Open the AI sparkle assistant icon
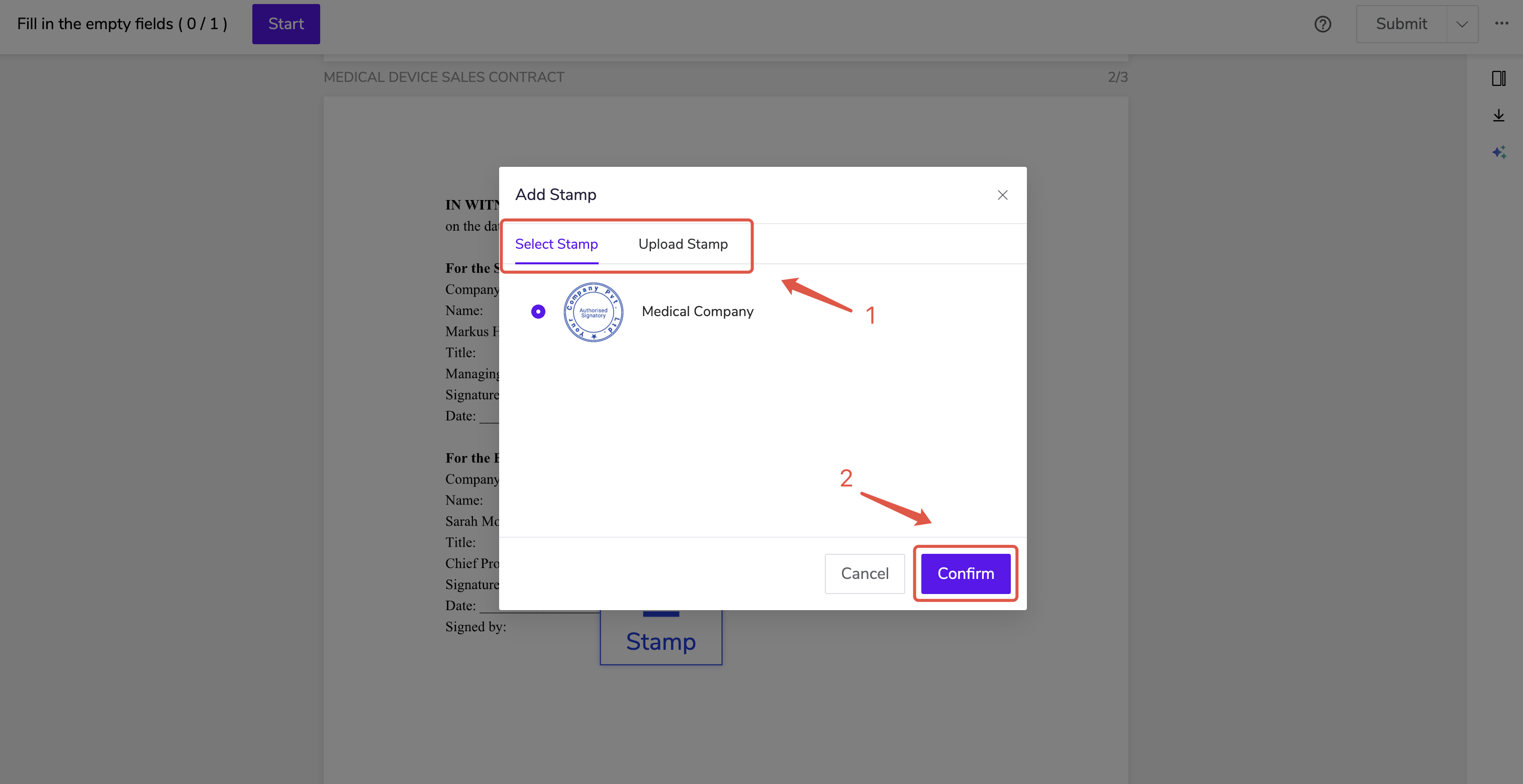1523x784 pixels. (x=1498, y=153)
